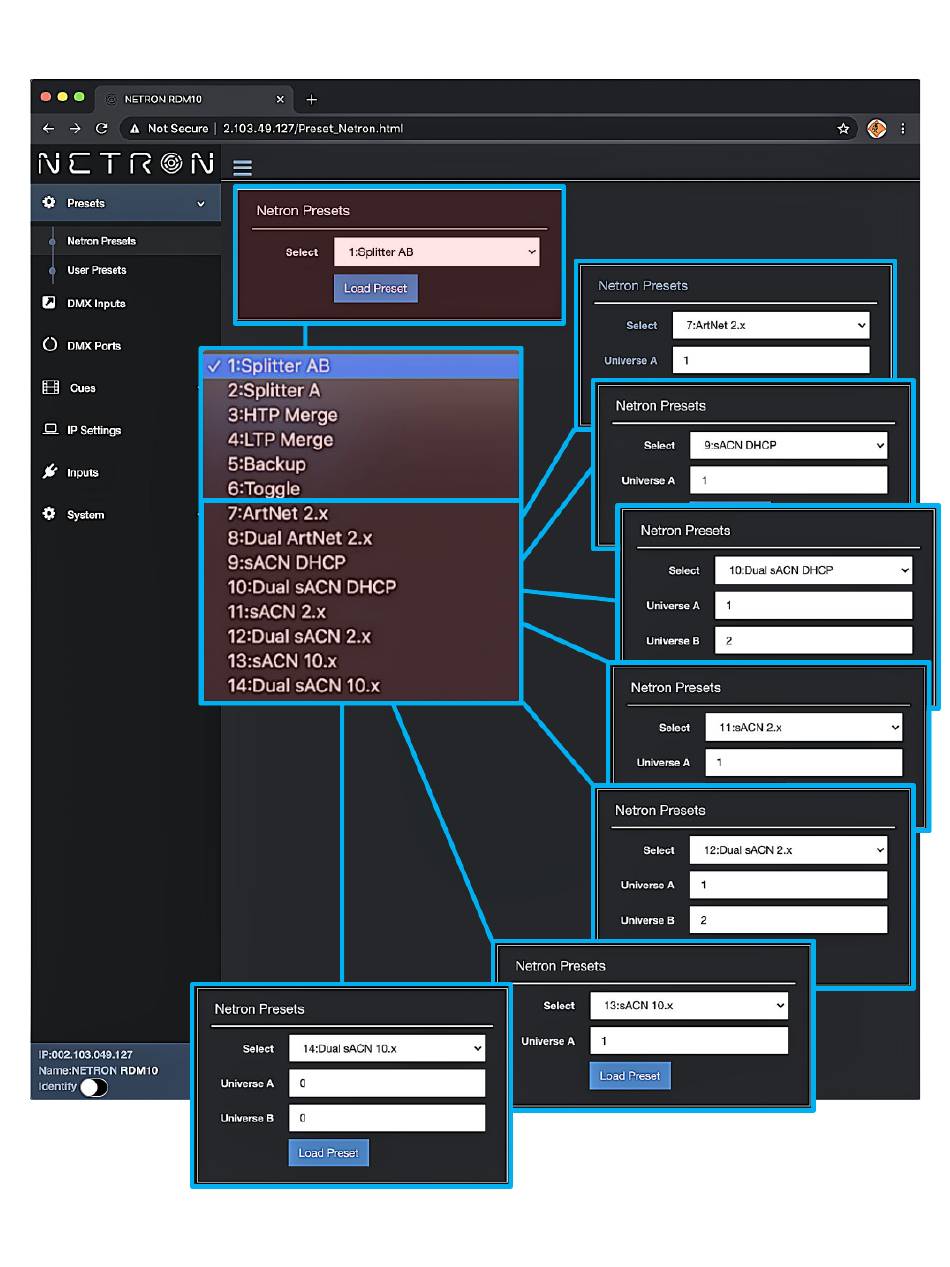The width and height of the screenshot is (950, 1267).
Task: Click the browser back arrow
Action: coord(48,128)
